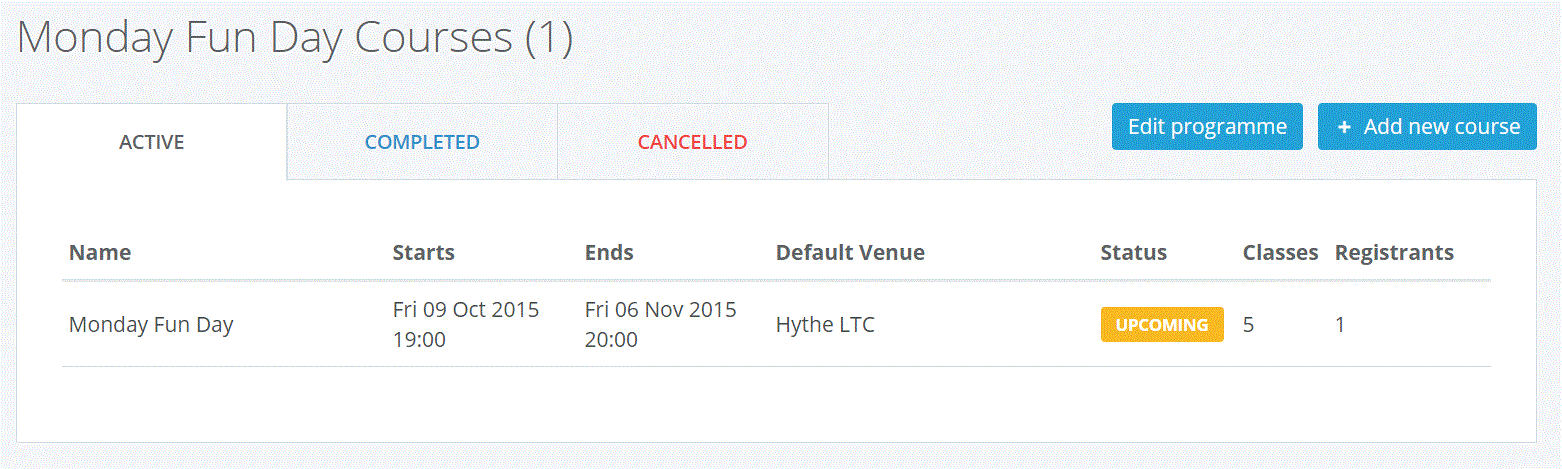Click the Fri 06 Nov 2015 end date
Screen dimensions: 1562x469
[660, 310]
